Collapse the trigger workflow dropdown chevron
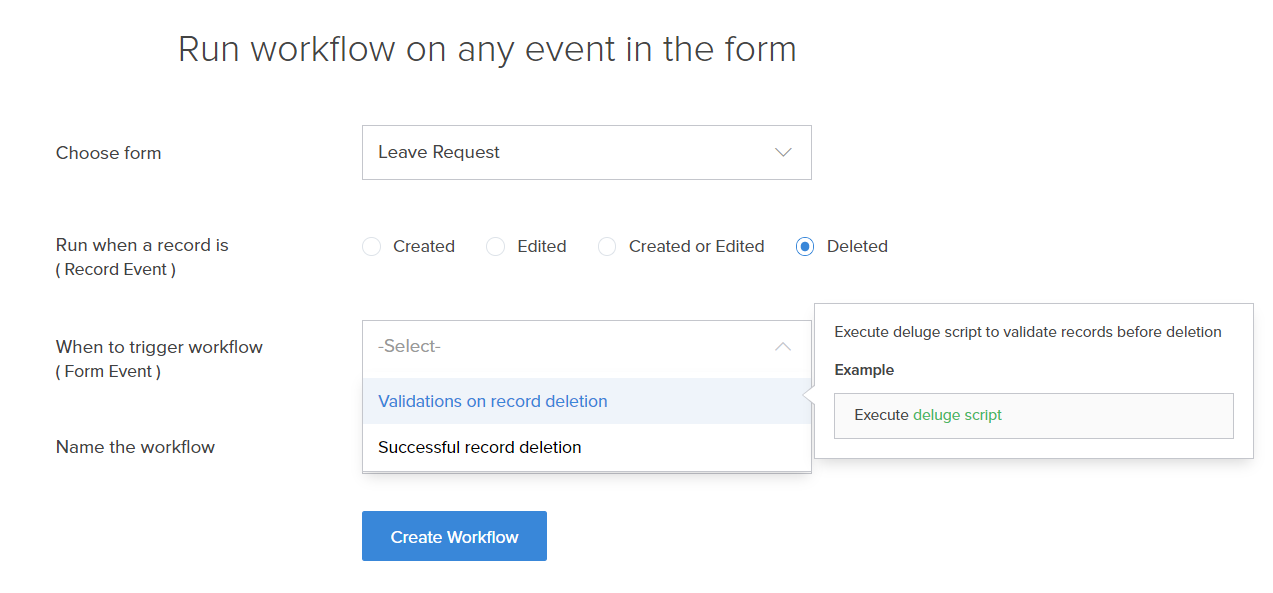This screenshot has height=593, width=1273. tap(784, 344)
